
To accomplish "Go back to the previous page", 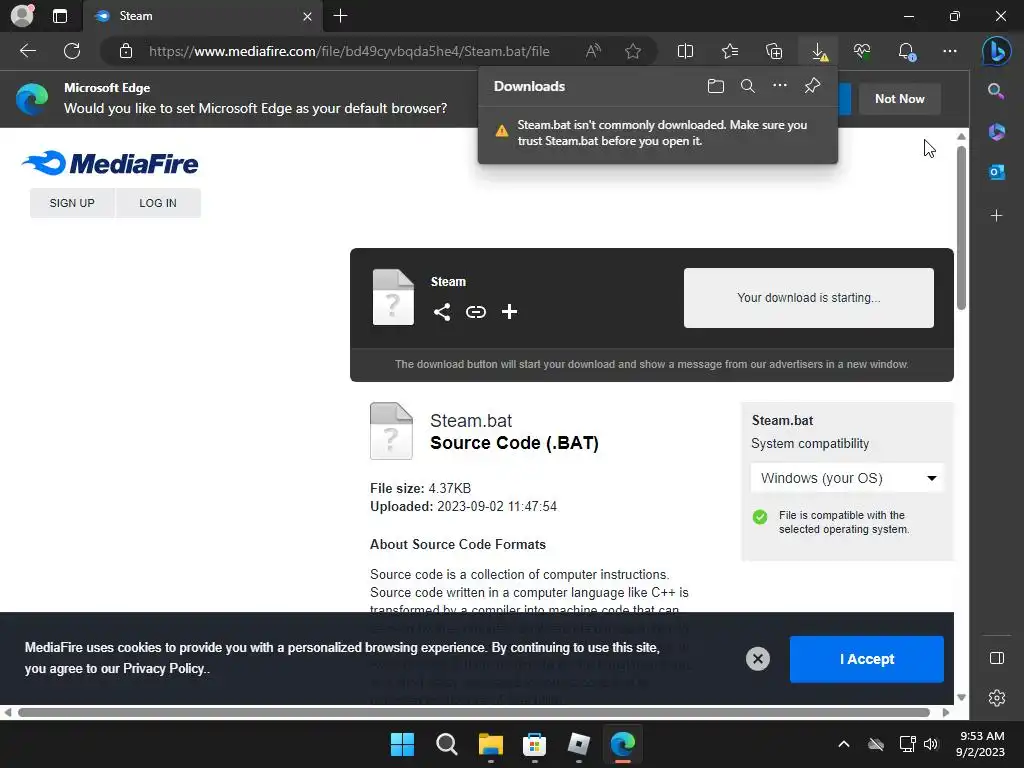I will 27,51.
